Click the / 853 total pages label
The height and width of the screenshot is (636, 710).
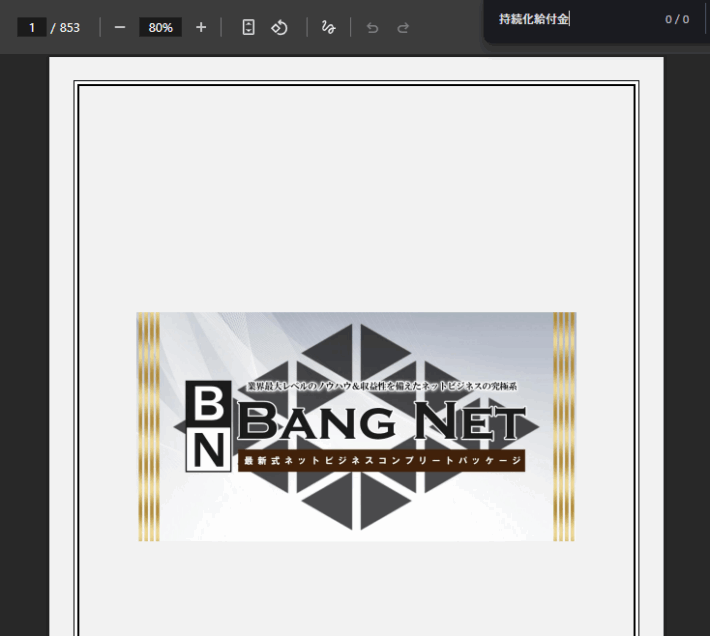[x=65, y=28]
